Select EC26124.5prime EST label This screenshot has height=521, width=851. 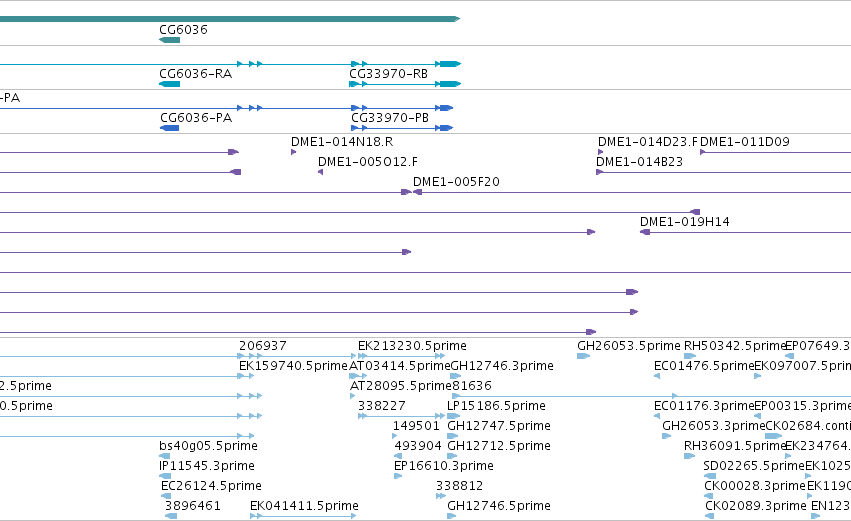click(x=211, y=486)
